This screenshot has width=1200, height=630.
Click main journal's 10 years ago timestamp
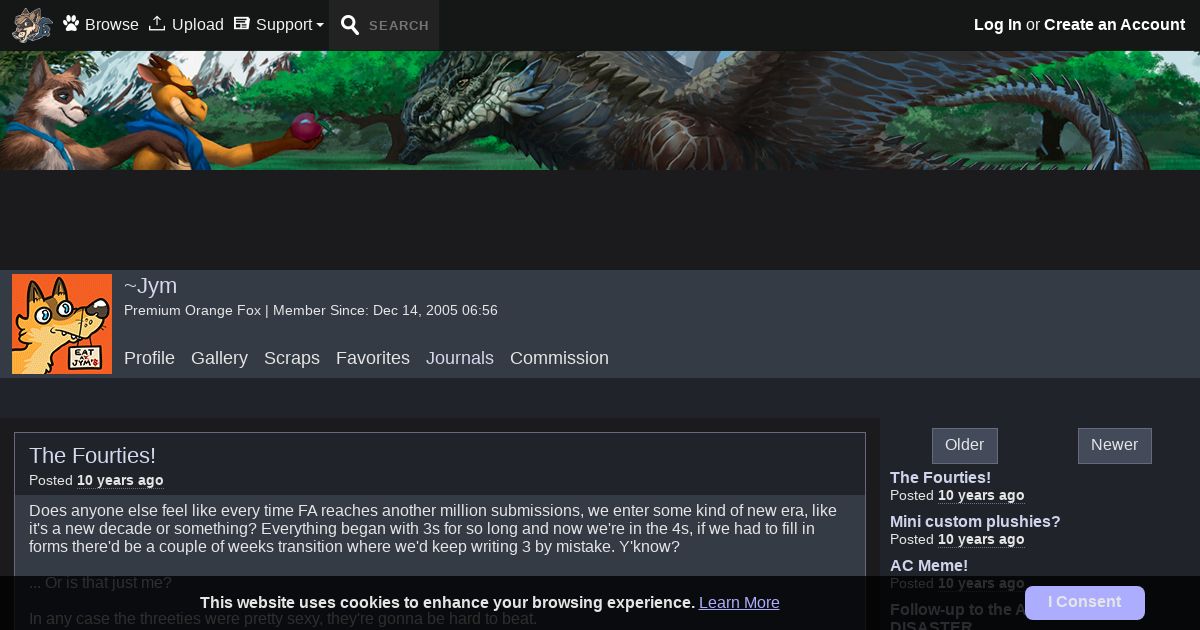tap(120, 481)
